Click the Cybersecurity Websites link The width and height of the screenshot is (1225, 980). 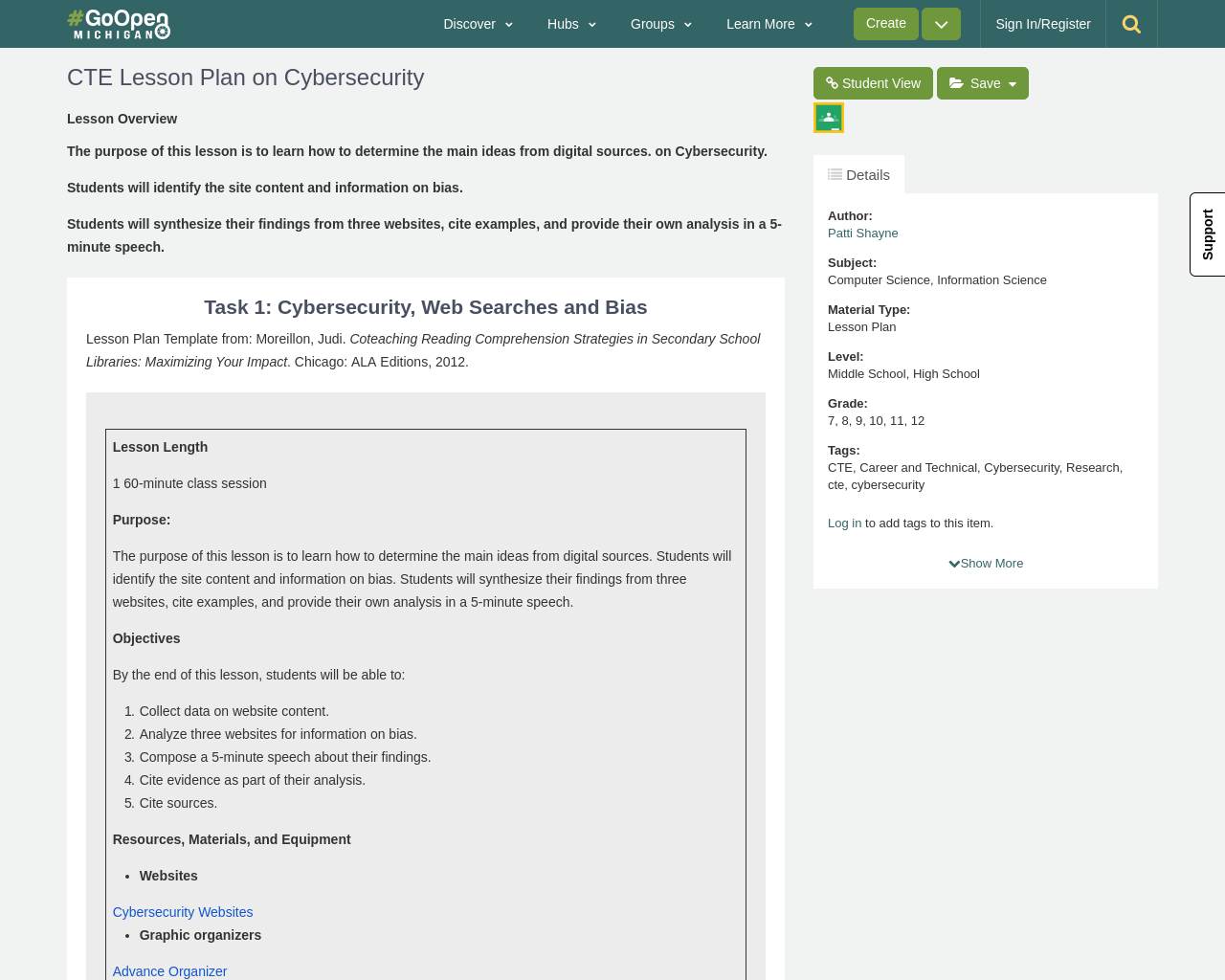click(x=182, y=911)
